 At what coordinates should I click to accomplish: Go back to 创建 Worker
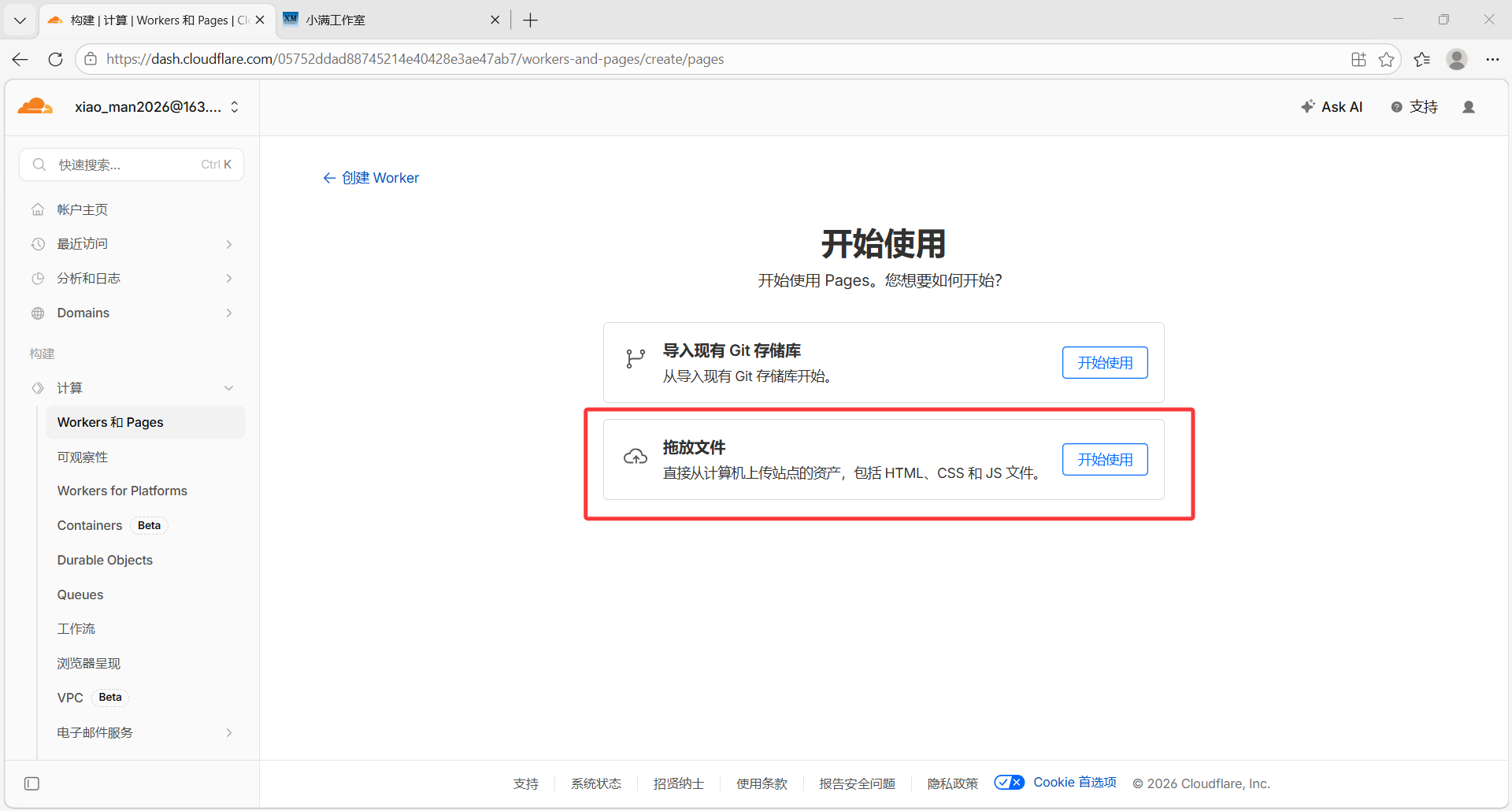click(371, 178)
